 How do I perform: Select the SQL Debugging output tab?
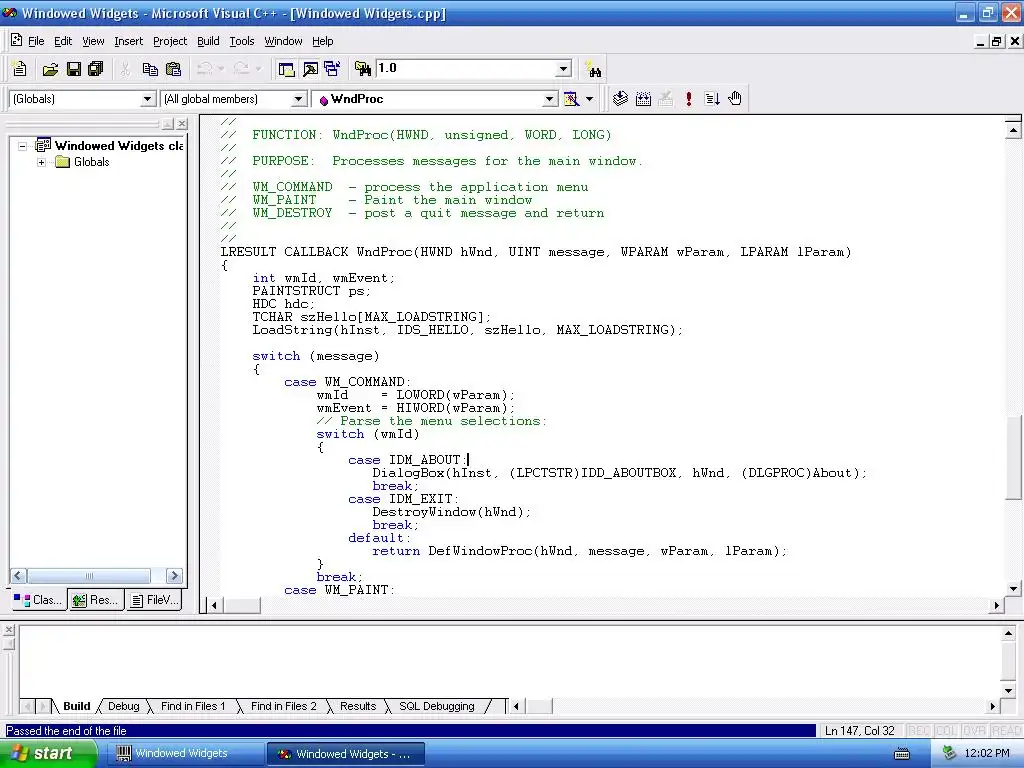pyautogui.click(x=437, y=706)
